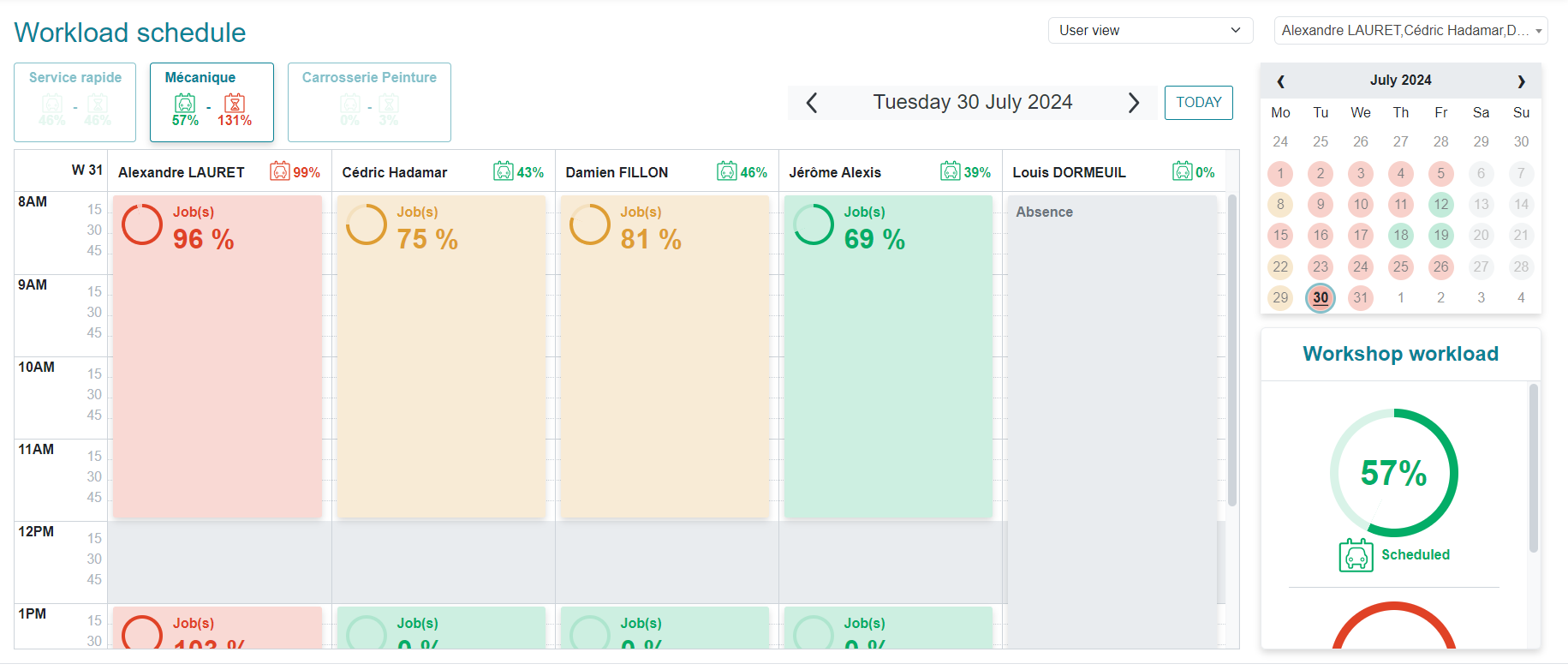Click the scheduled icon in Service rapide tab
The height and width of the screenshot is (670, 1568).
pyautogui.click(x=52, y=104)
